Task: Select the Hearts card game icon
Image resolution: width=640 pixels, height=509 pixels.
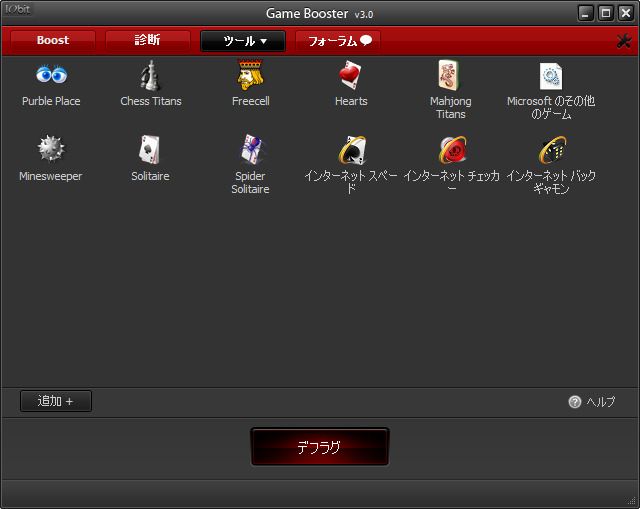Action: click(x=351, y=75)
